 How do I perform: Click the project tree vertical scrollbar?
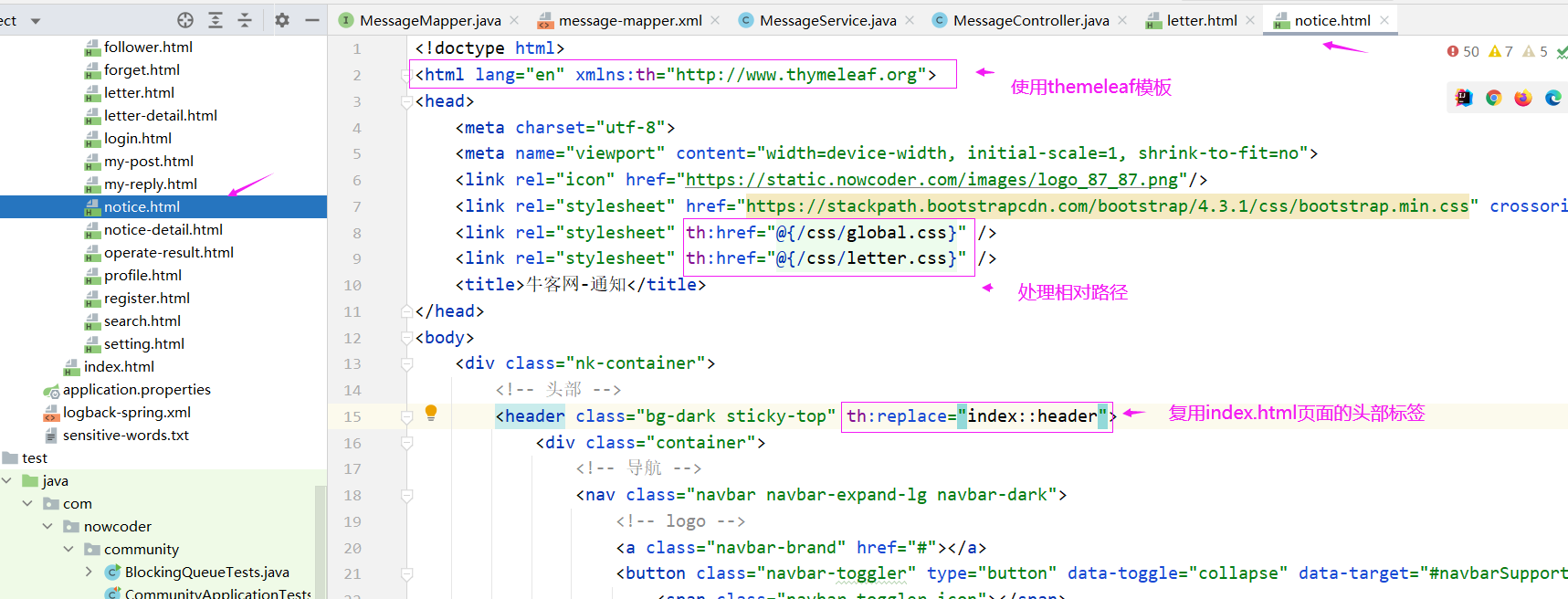321,542
